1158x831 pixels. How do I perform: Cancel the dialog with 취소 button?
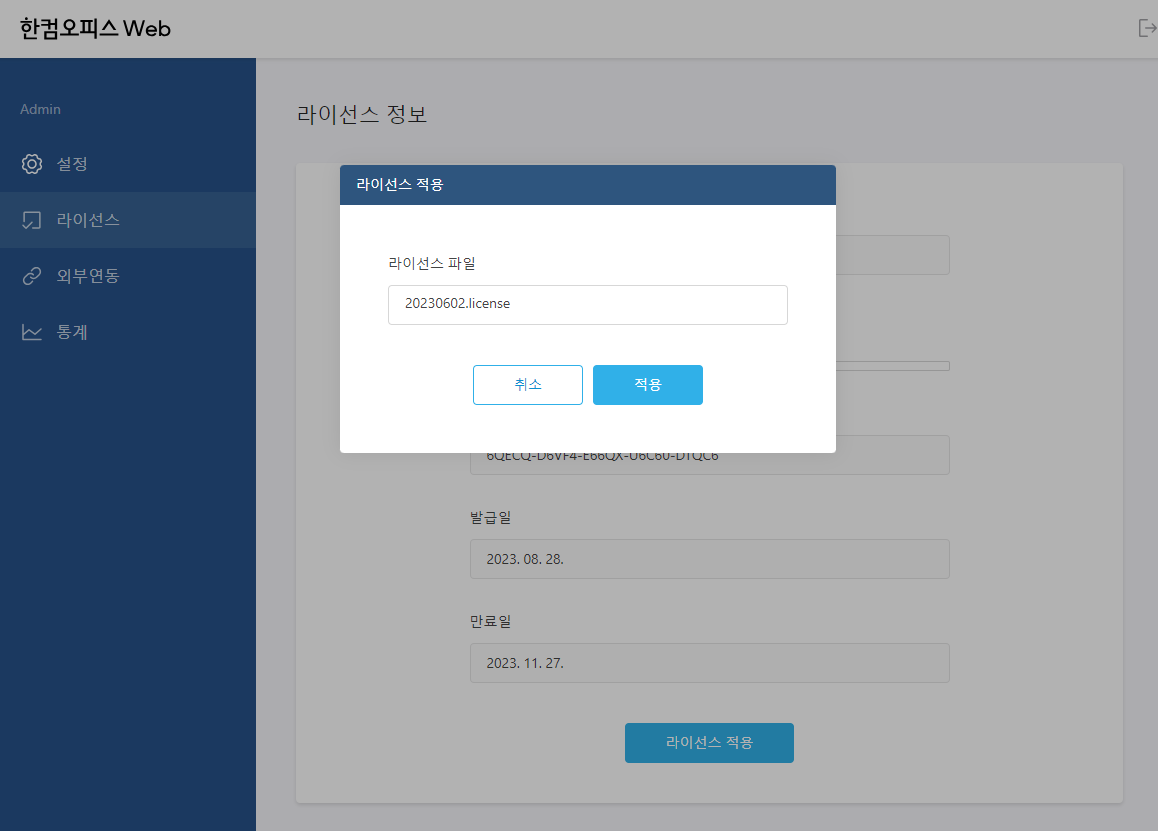tap(527, 385)
